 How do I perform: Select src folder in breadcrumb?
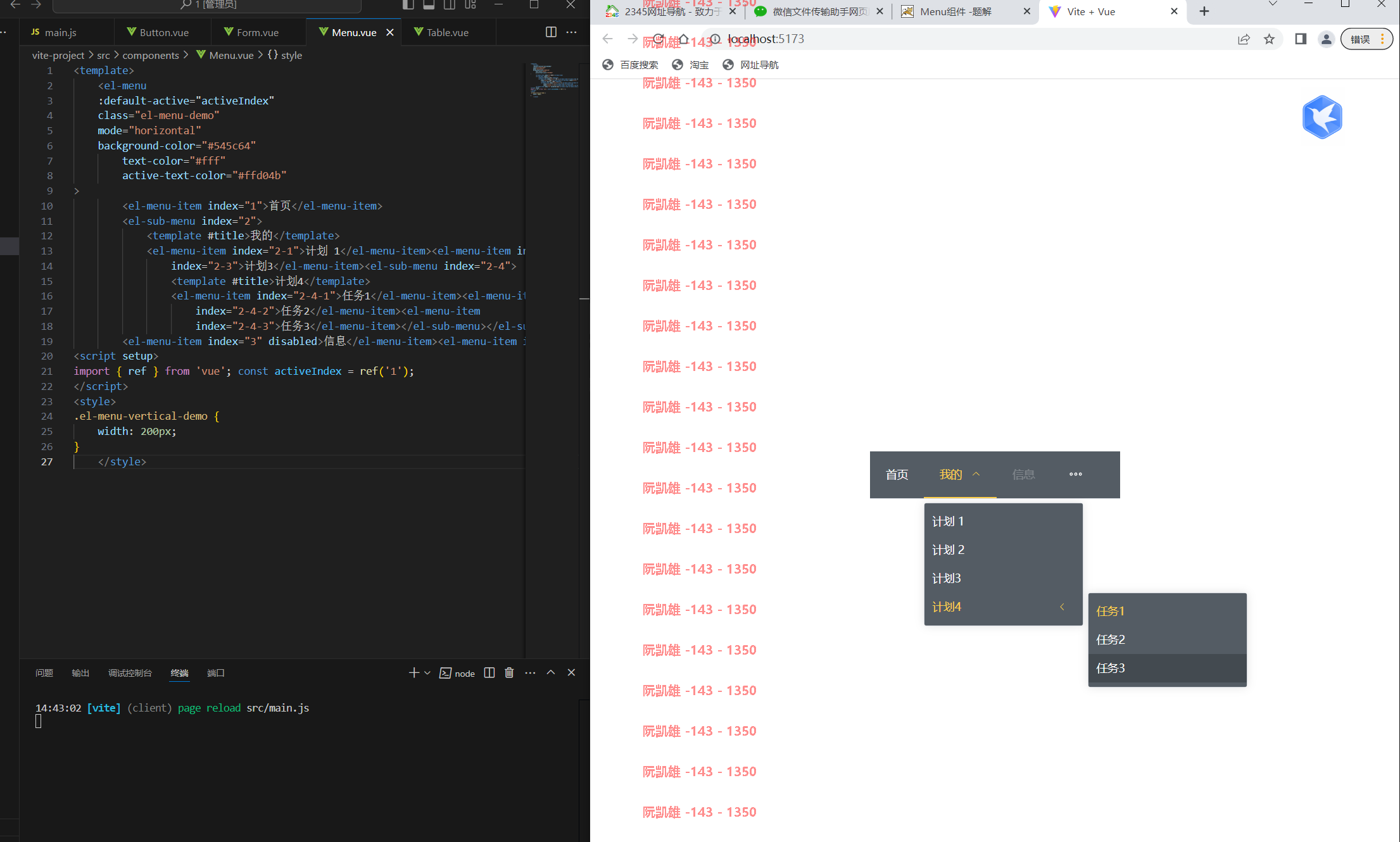tap(103, 56)
